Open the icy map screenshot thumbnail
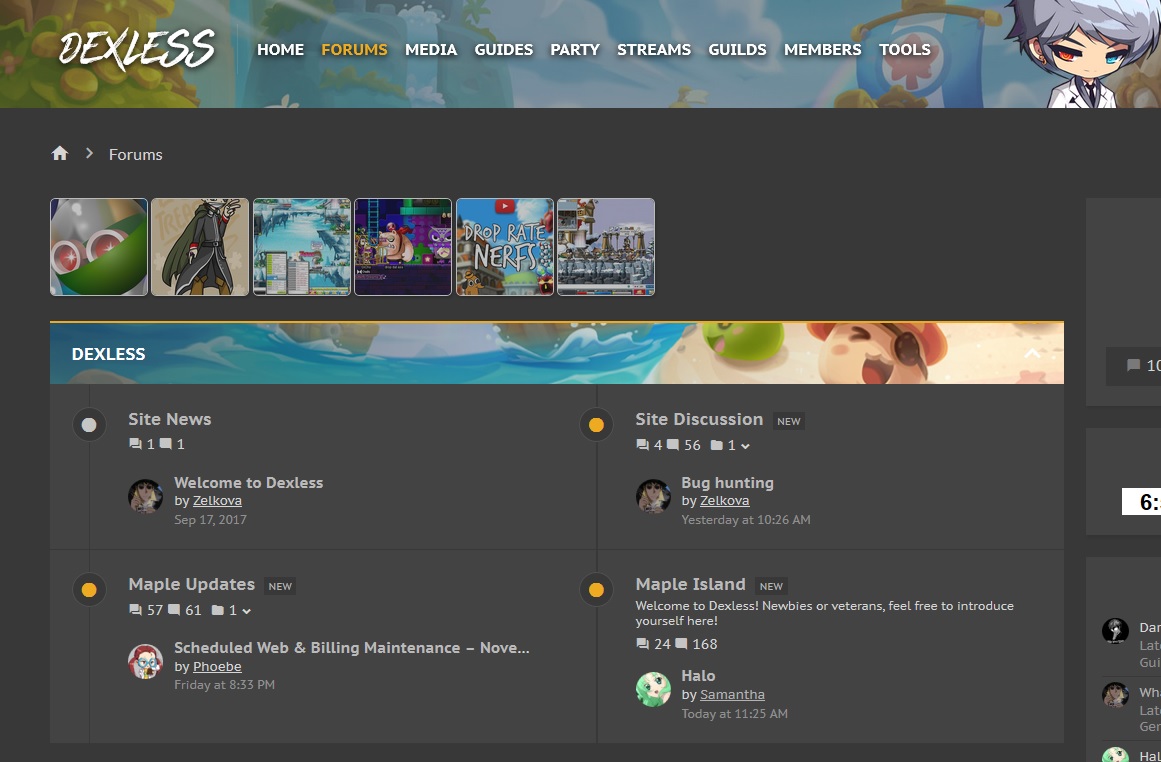The height and width of the screenshot is (762, 1161). tap(301, 247)
